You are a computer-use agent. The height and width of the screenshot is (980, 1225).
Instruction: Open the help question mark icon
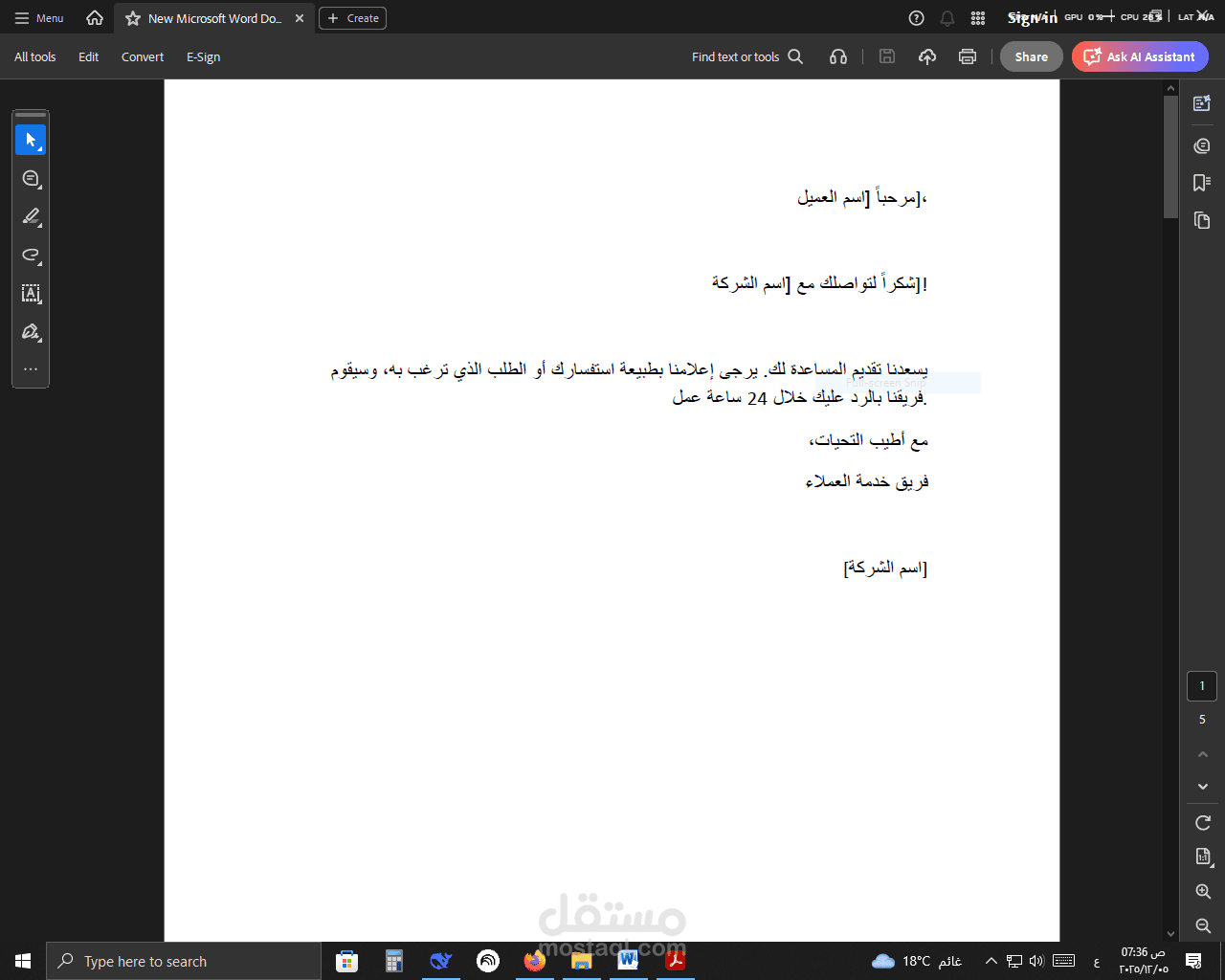tap(917, 18)
